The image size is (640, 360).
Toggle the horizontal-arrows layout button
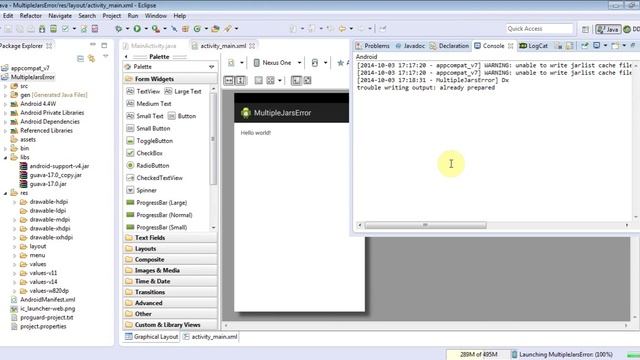coord(229,80)
